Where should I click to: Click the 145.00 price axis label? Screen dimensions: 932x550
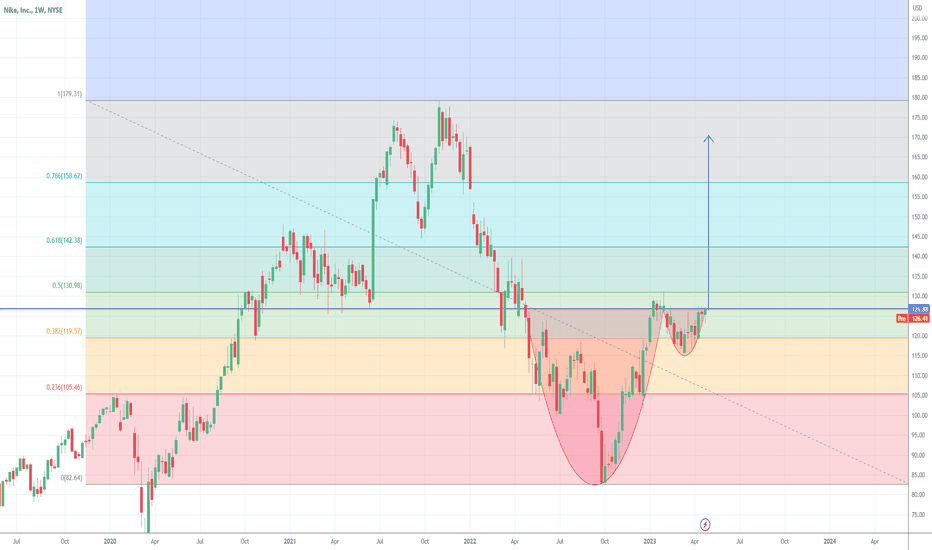[x=919, y=237]
